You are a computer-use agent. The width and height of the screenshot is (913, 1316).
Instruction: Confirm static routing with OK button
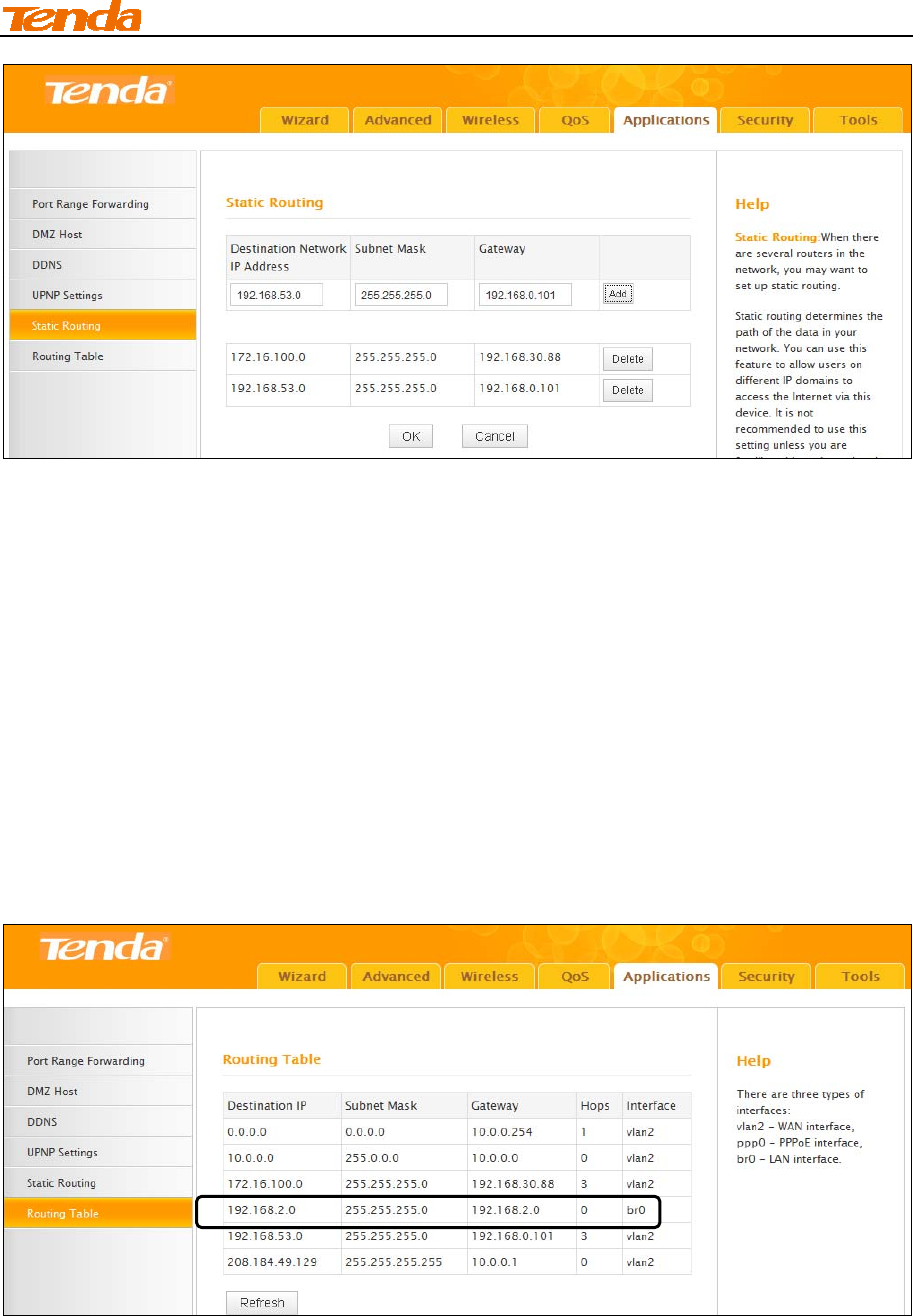pyautogui.click(x=411, y=436)
